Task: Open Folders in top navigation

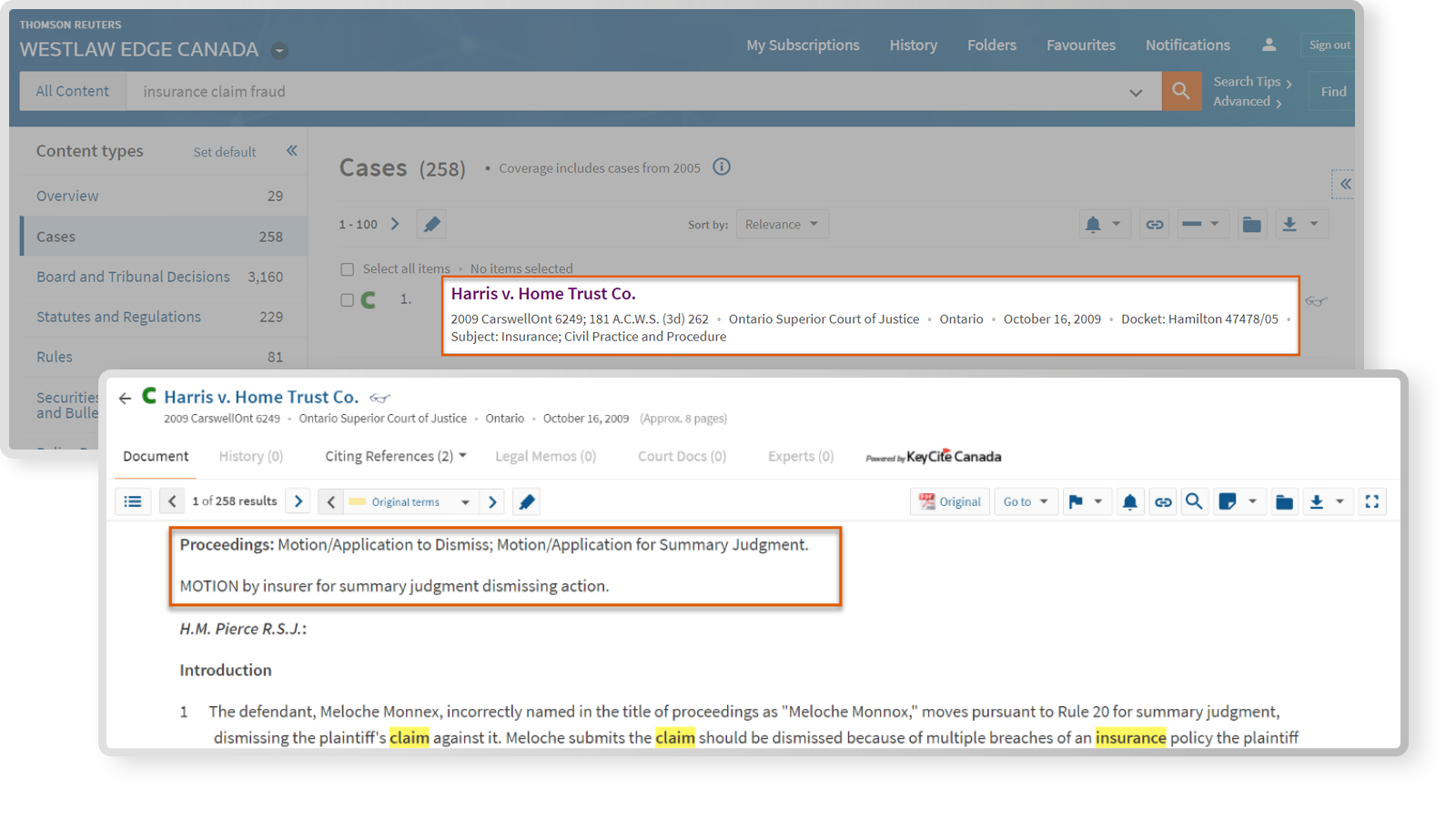Action: [x=992, y=45]
